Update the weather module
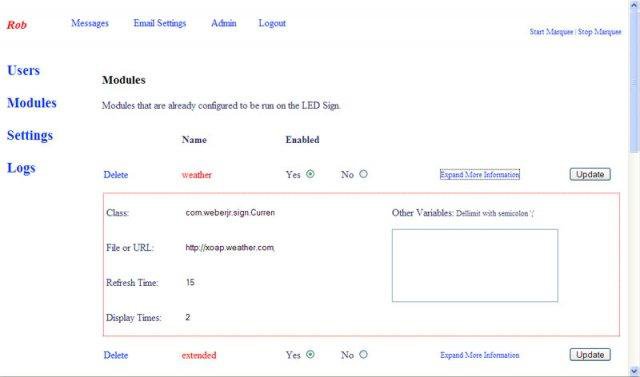This screenshot has height=377, width=640. click(x=590, y=174)
